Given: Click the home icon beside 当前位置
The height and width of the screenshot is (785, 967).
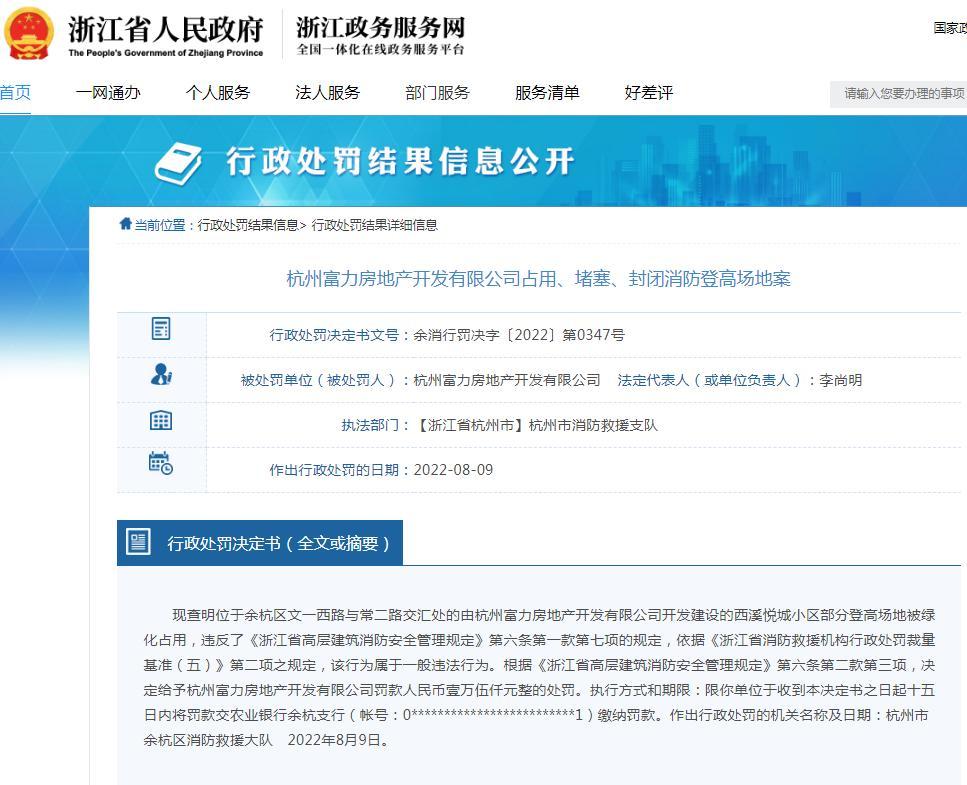Looking at the screenshot, I should 125,224.
